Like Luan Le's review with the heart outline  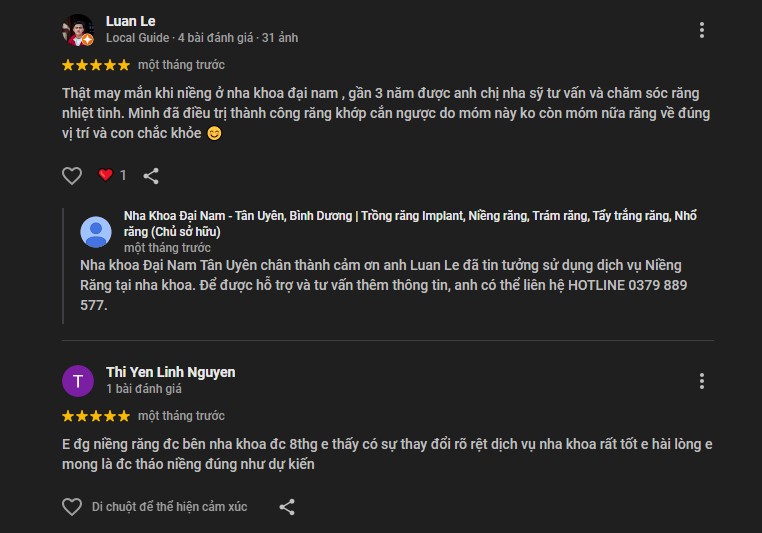(x=72, y=176)
